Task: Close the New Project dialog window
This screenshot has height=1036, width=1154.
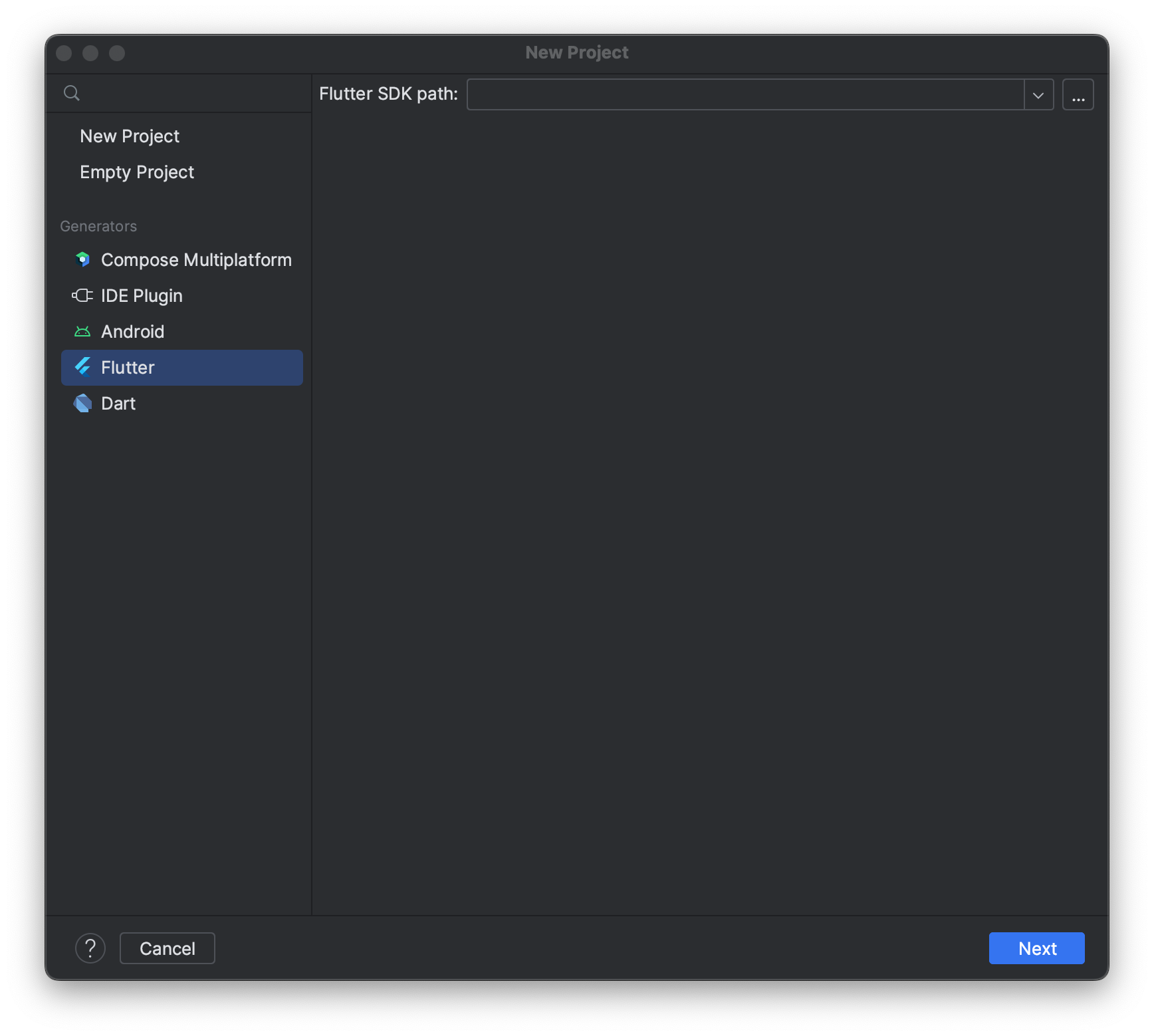Action: coord(64,53)
